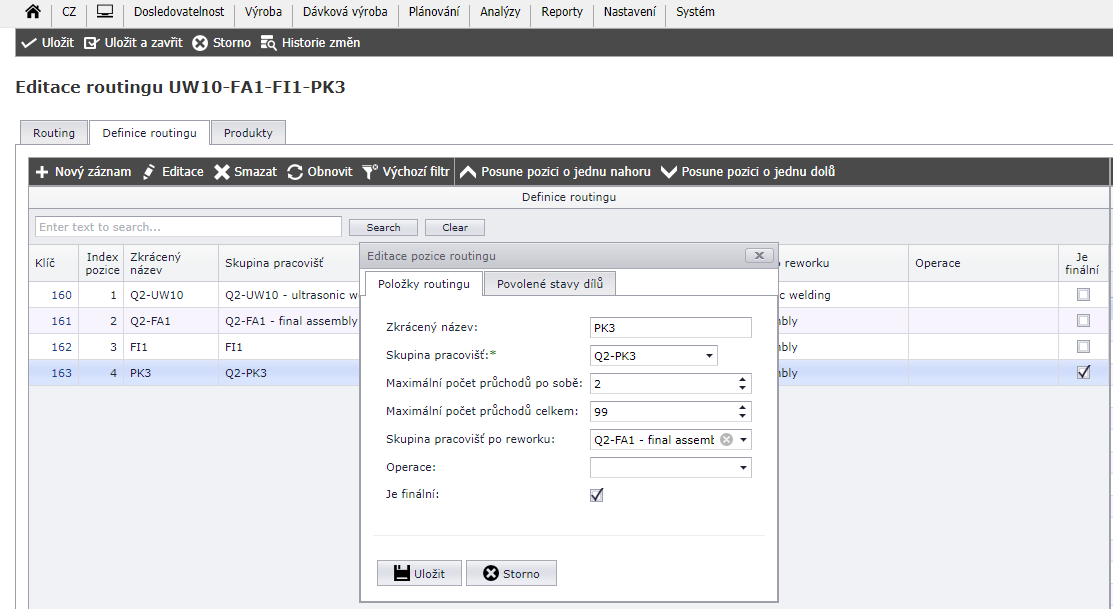Click the monitor icon in menu bar
This screenshot has height=609, width=1113.
[104, 13]
